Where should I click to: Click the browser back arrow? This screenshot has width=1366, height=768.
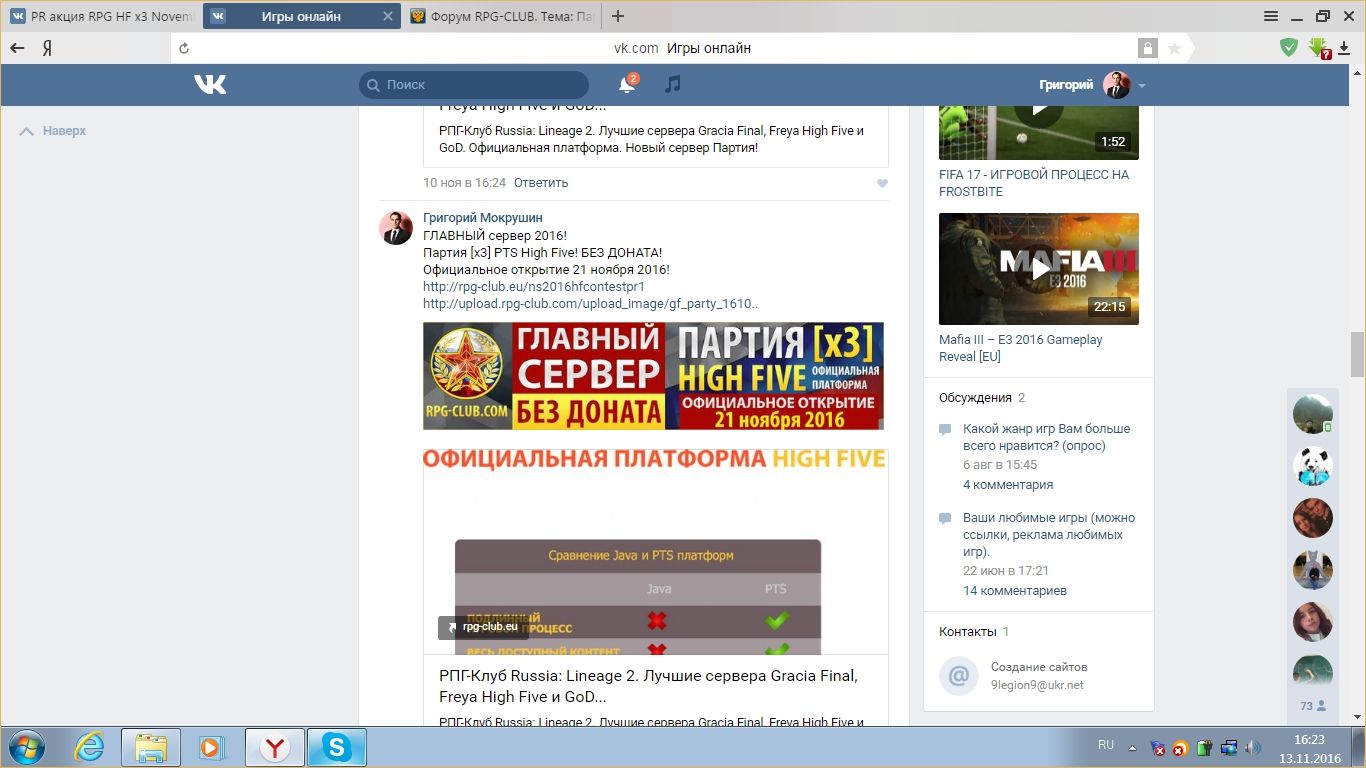coord(17,48)
